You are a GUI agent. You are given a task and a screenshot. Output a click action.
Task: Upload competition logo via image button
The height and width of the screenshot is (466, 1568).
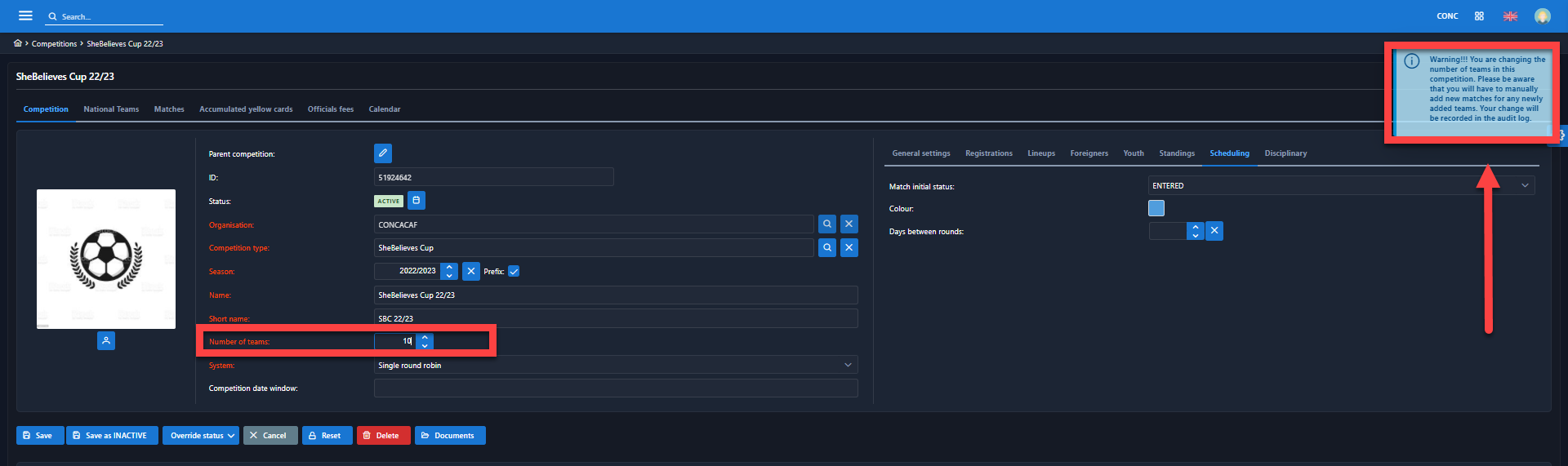[x=106, y=341]
